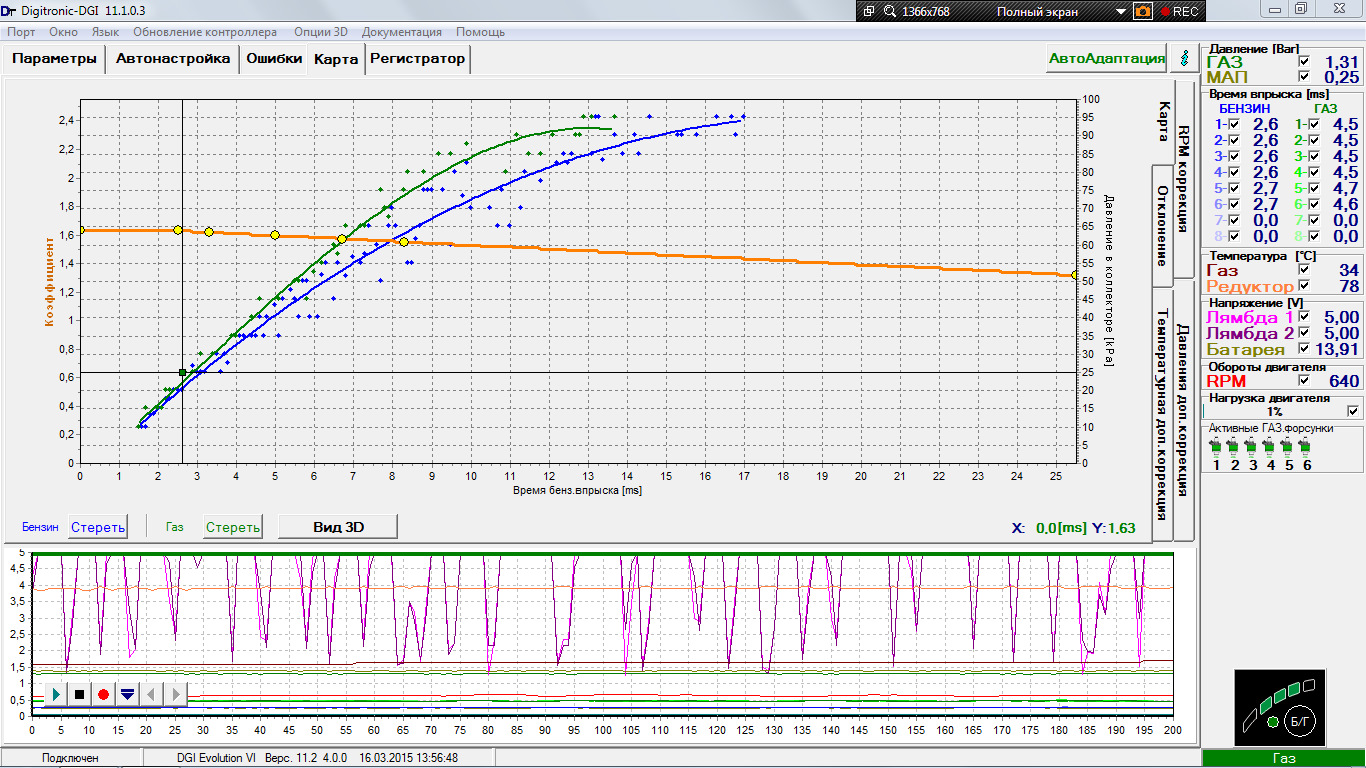Switch to the Параметры tab
1366x768 pixels.
[55, 59]
